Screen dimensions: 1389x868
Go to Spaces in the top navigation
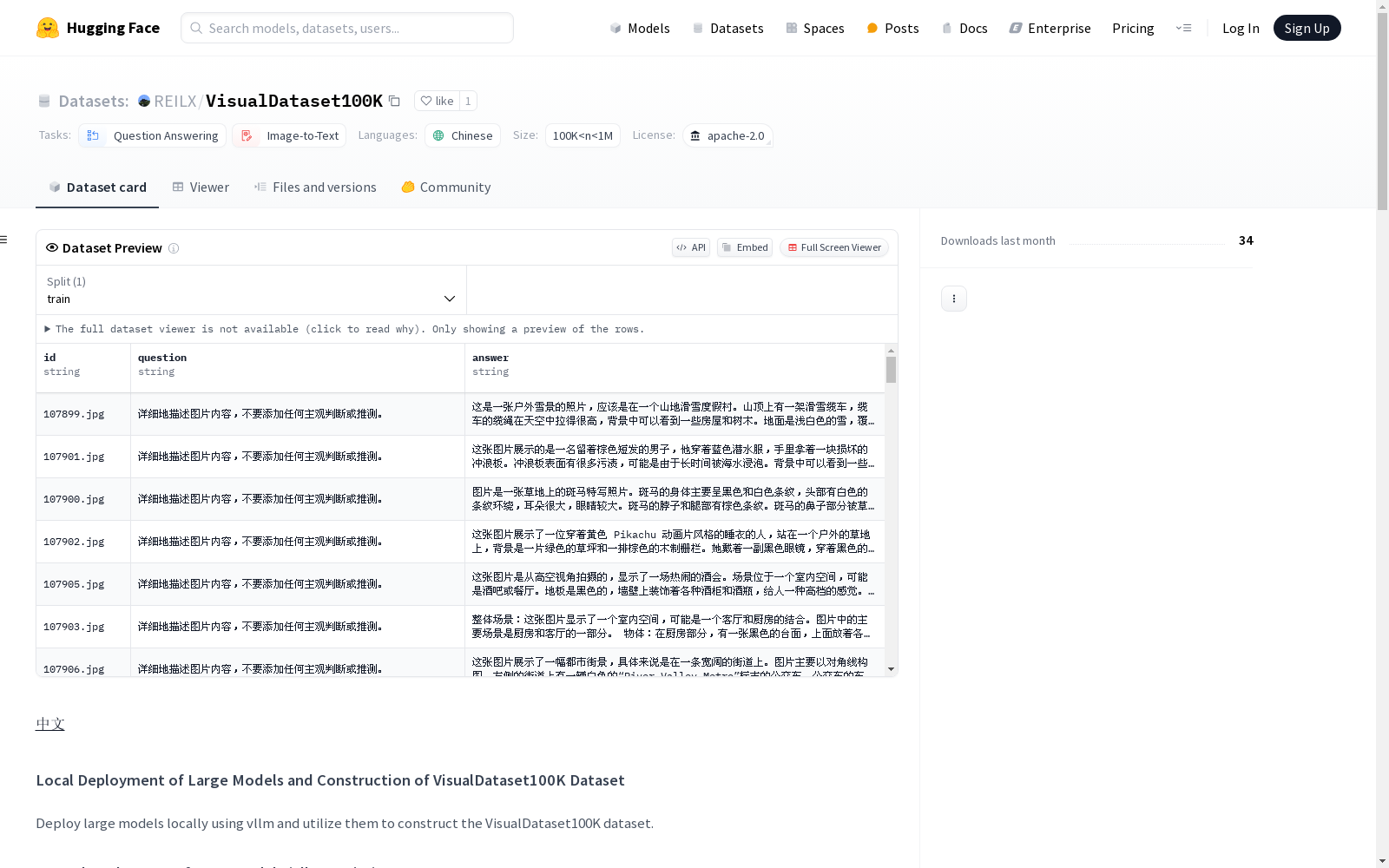click(814, 28)
